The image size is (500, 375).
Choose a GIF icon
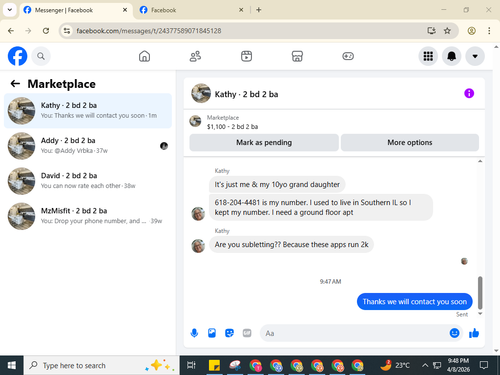tap(247, 333)
